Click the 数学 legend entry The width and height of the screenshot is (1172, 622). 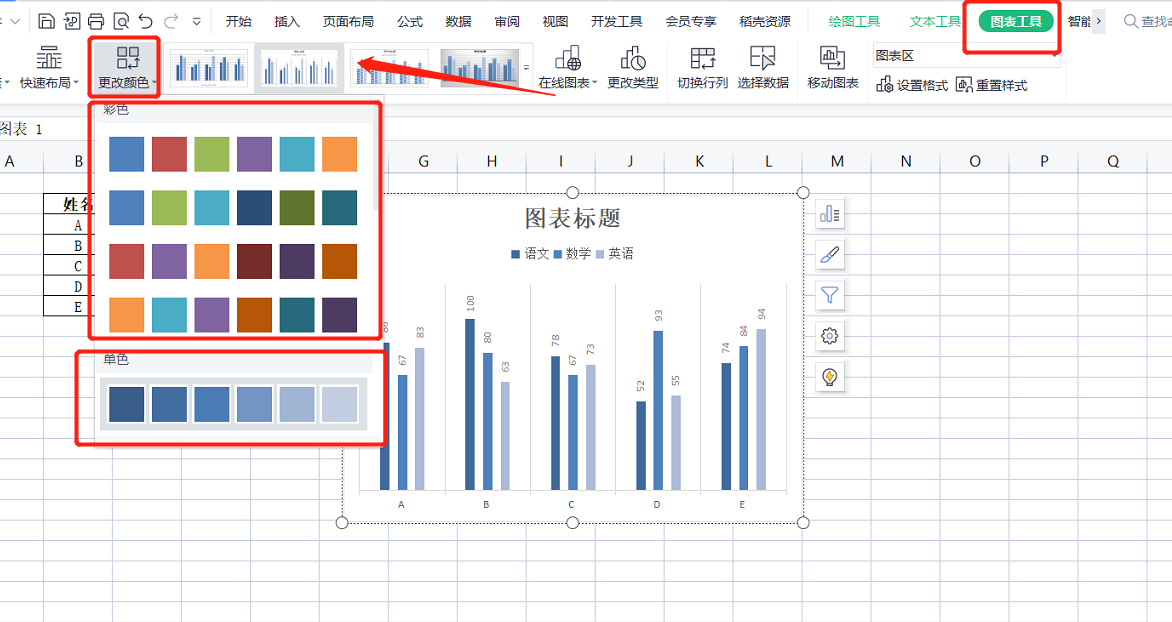[573, 253]
